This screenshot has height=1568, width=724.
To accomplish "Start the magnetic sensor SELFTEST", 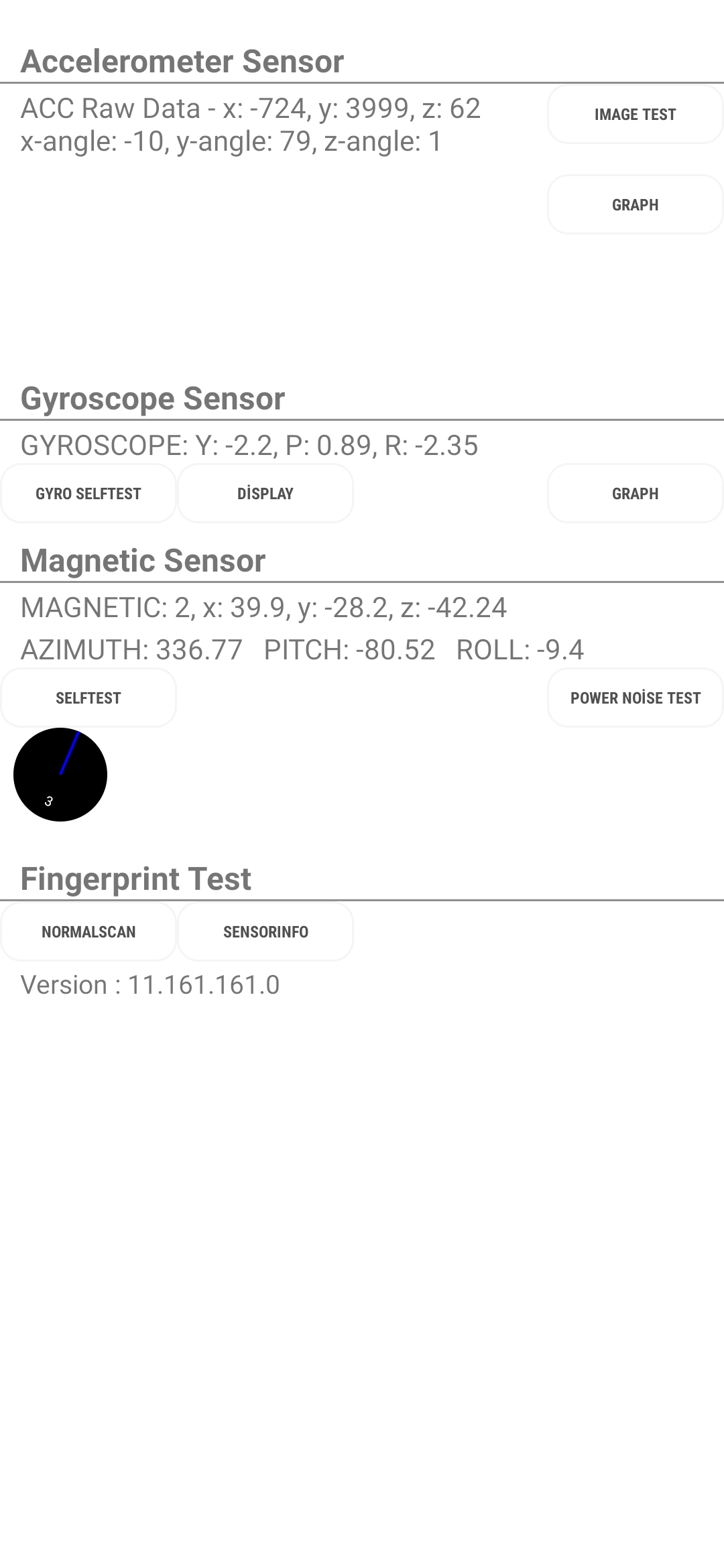I will tap(88, 698).
